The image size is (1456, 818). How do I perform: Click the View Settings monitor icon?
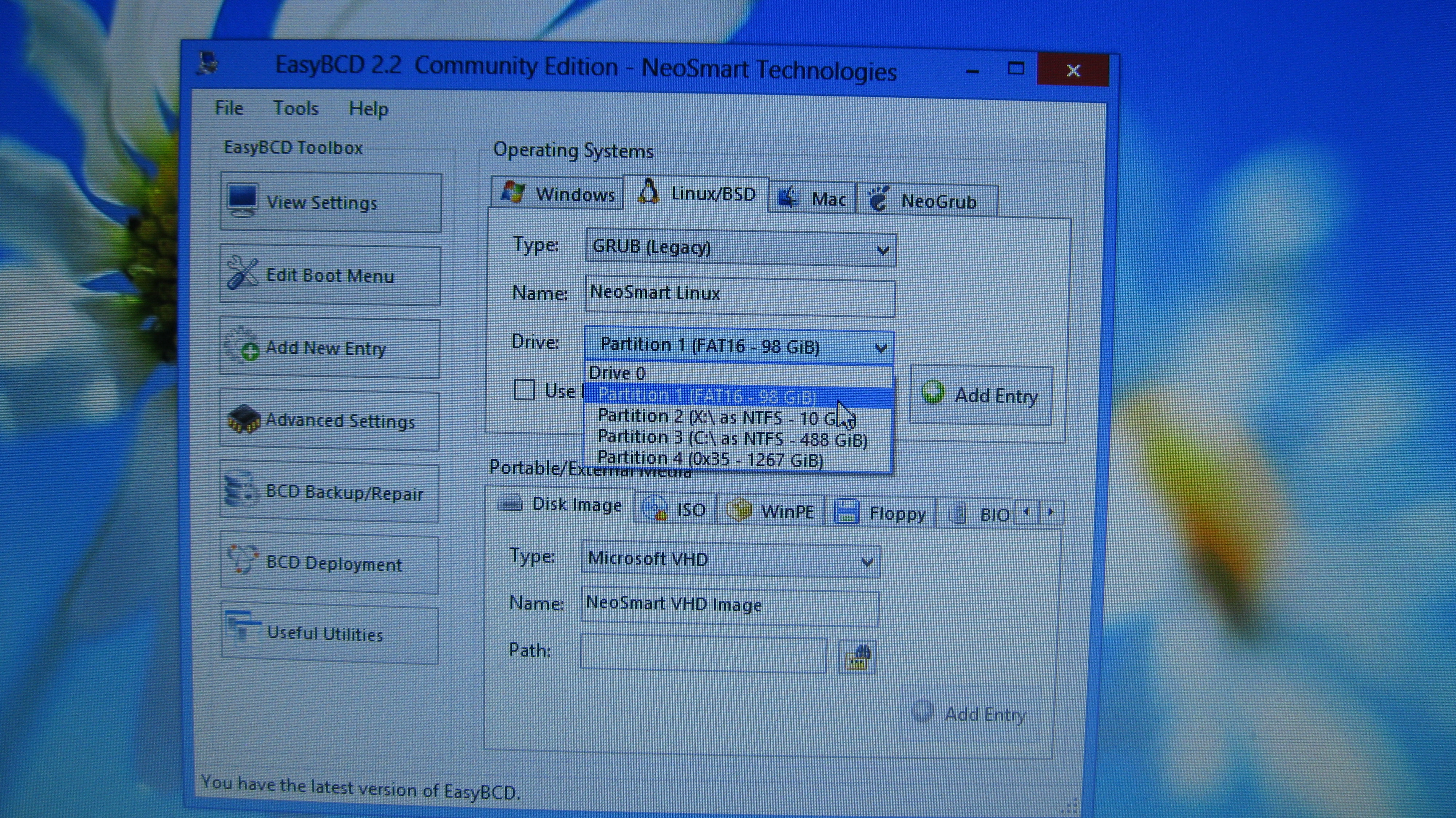tap(243, 200)
